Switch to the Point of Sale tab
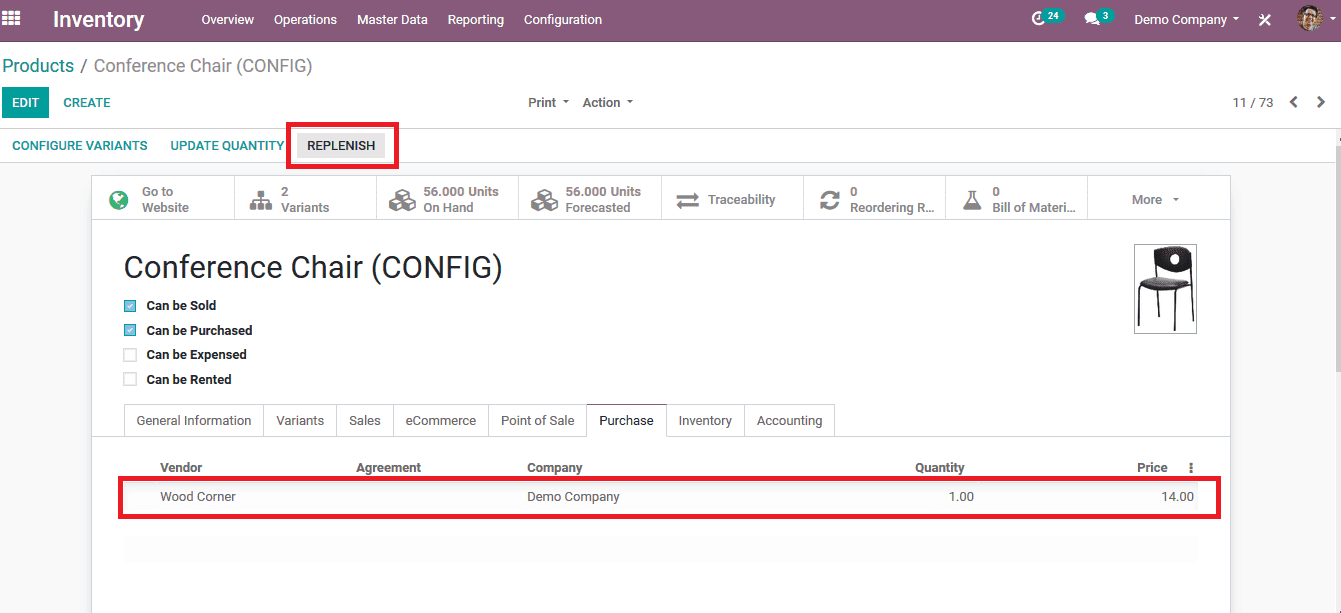The image size is (1341, 613). point(538,421)
